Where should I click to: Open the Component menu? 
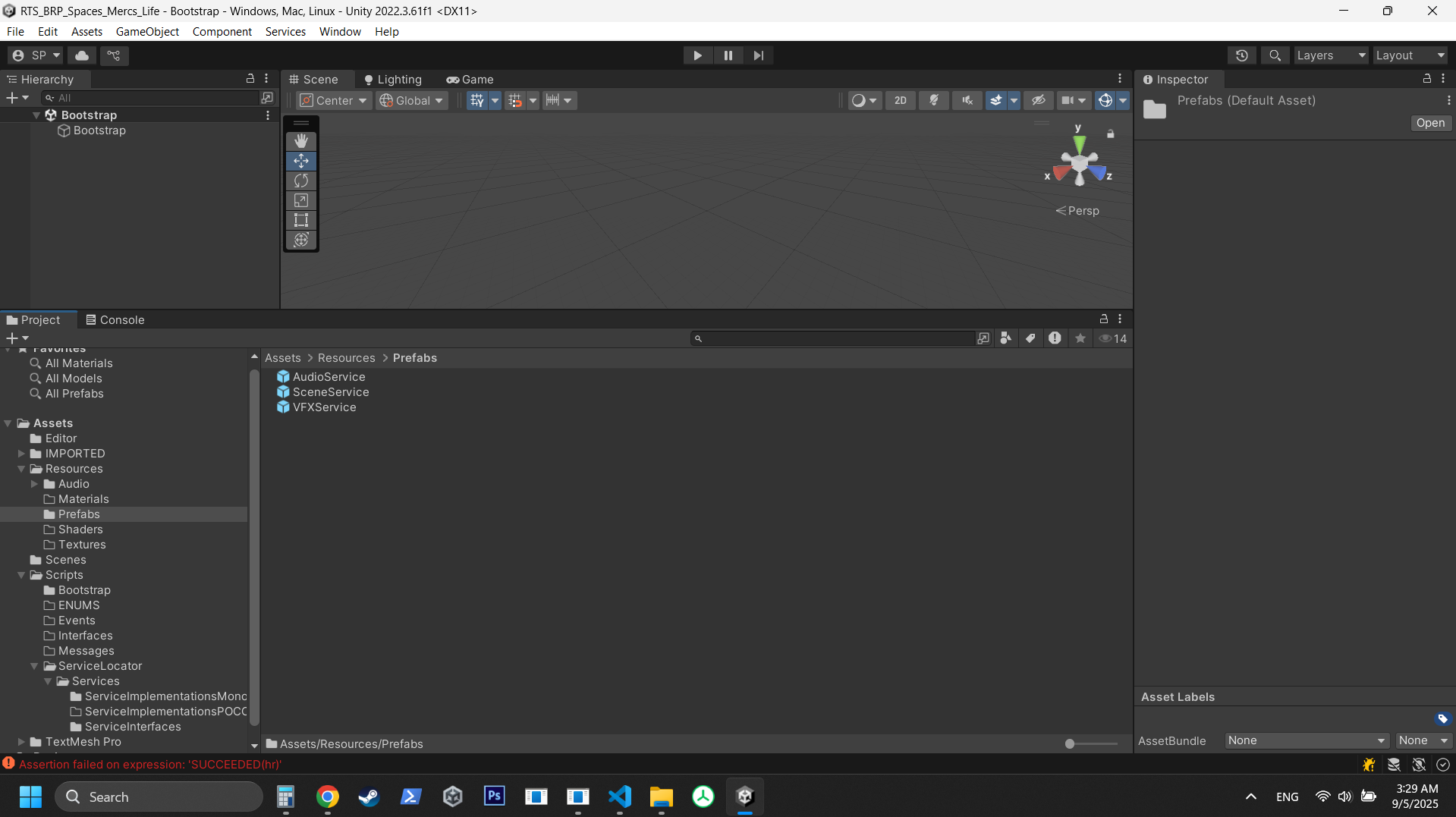tap(222, 31)
